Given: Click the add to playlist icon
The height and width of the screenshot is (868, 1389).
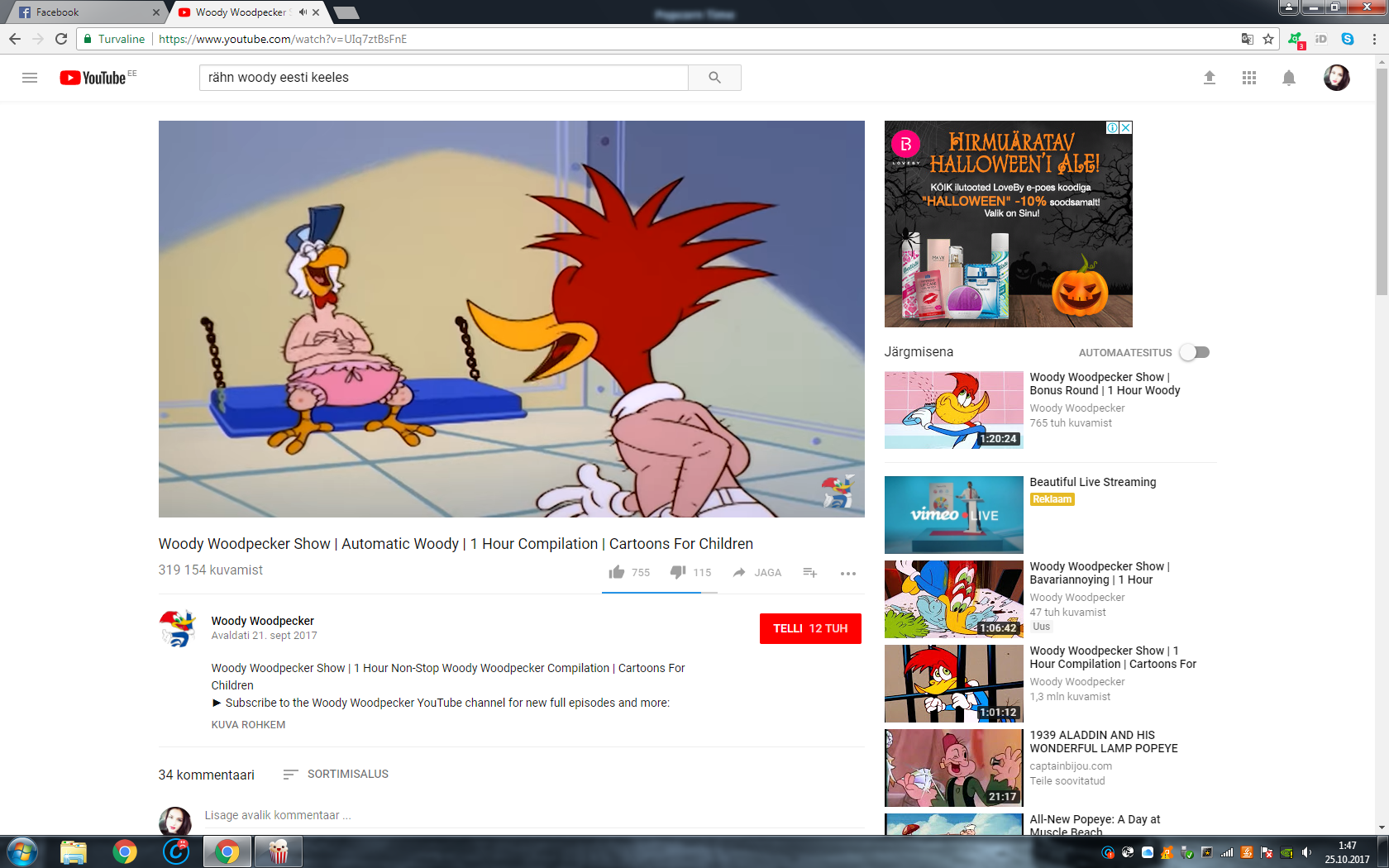Looking at the screenshot, I should pos(810,572).
